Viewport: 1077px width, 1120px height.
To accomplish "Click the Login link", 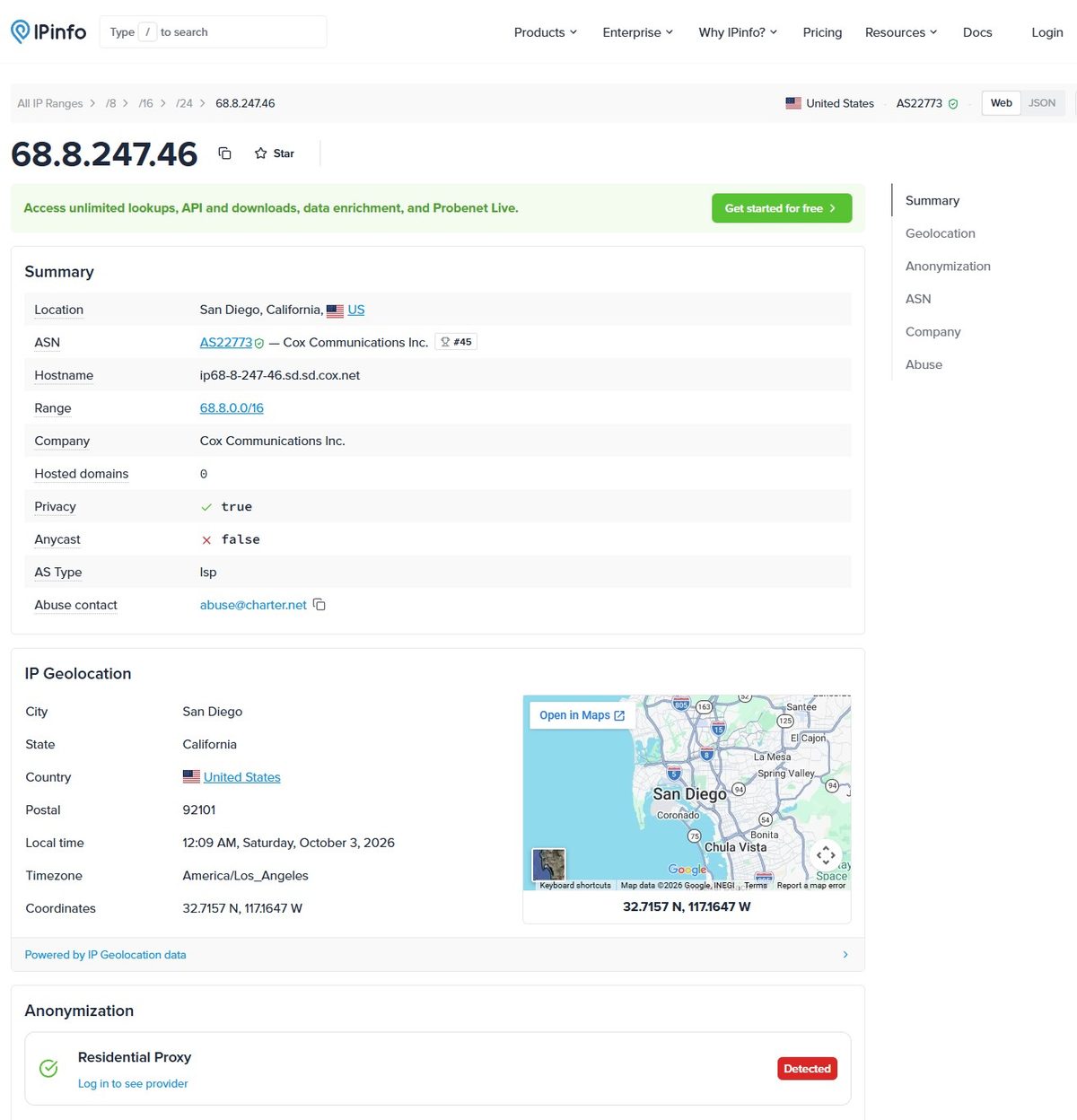I will pos(1046,32).
